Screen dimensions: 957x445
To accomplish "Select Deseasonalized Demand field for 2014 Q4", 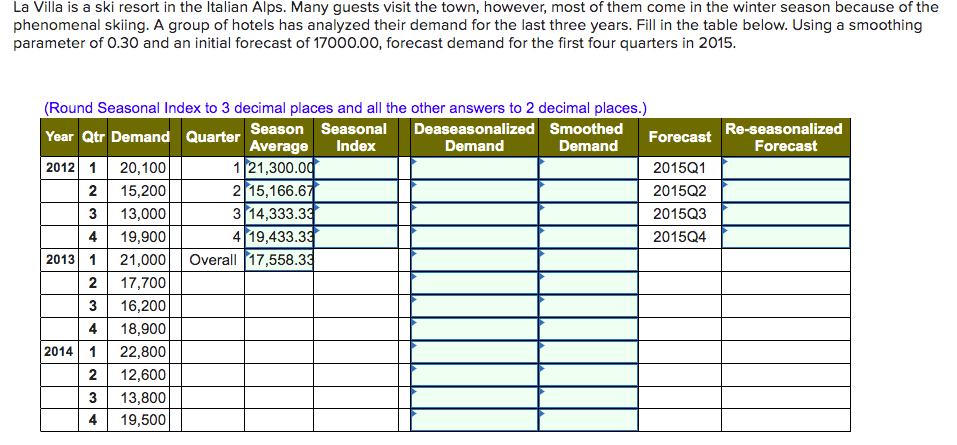I will tap(474, 421).
